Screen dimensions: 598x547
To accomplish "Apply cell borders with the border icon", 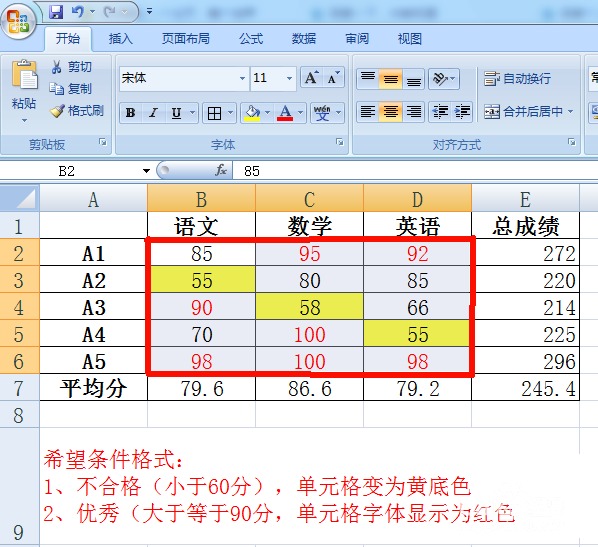I will click(214, 113).
